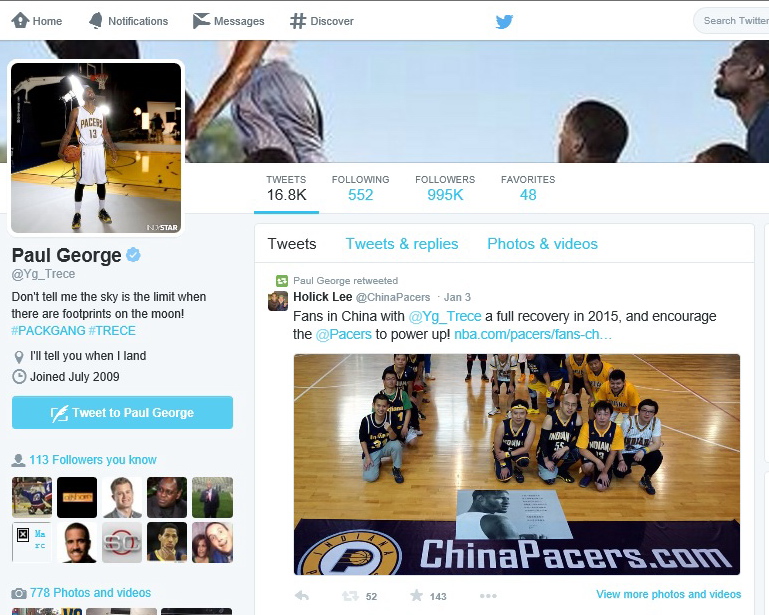The height and width of the screenshot is (615, 769).
Task: Click the @Yg_Trece mention in tweet
Action: point(445,316)
